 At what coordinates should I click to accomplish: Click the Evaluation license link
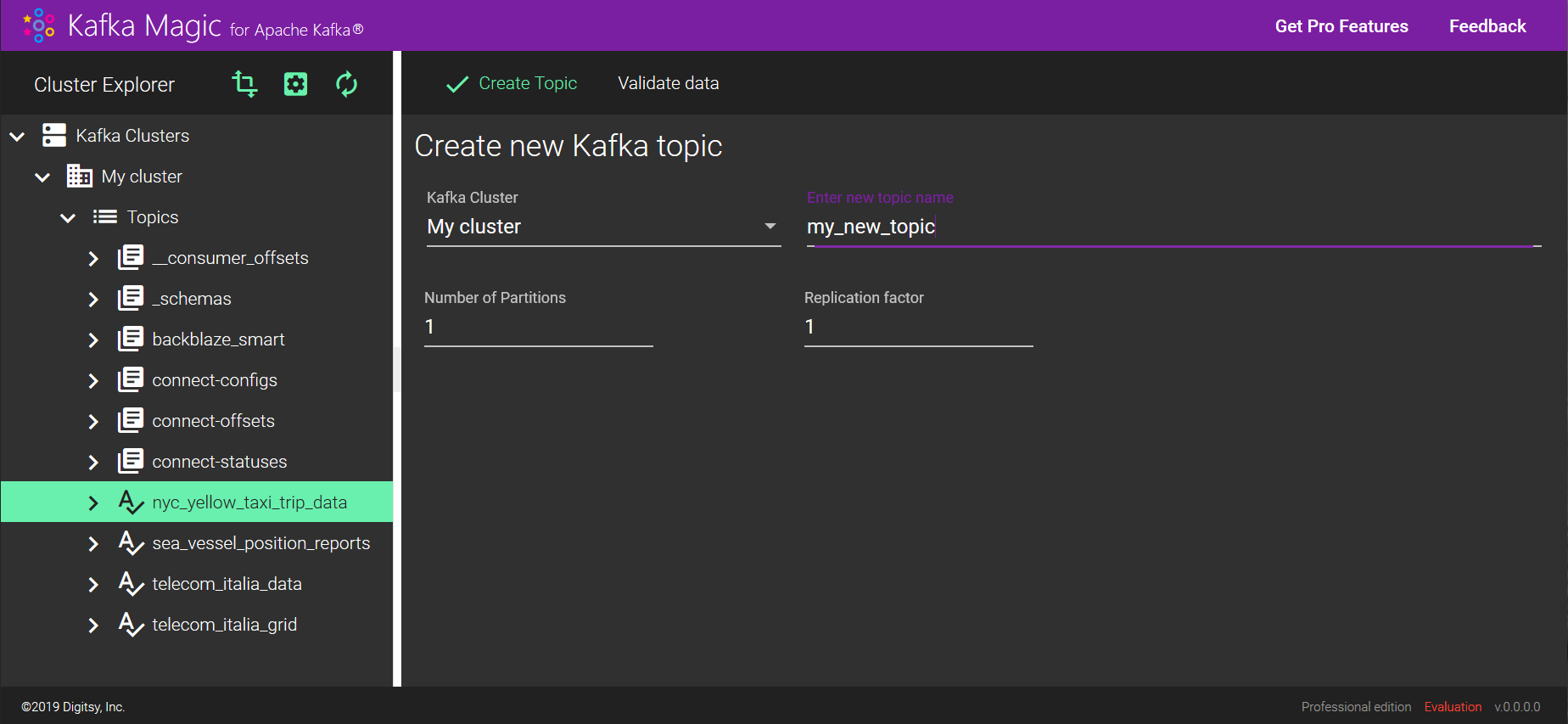[x=1453, y=707]
